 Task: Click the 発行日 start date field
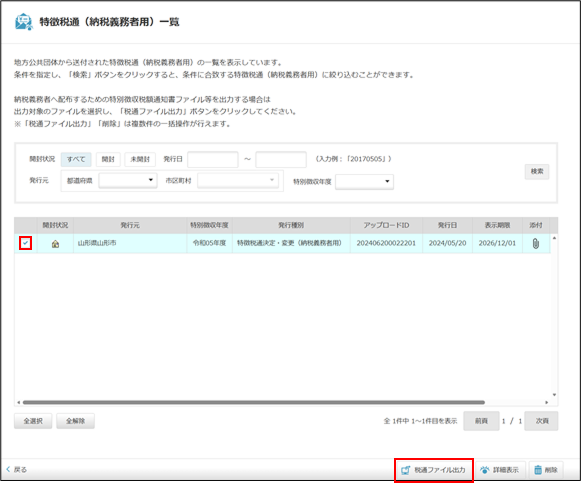213,160
